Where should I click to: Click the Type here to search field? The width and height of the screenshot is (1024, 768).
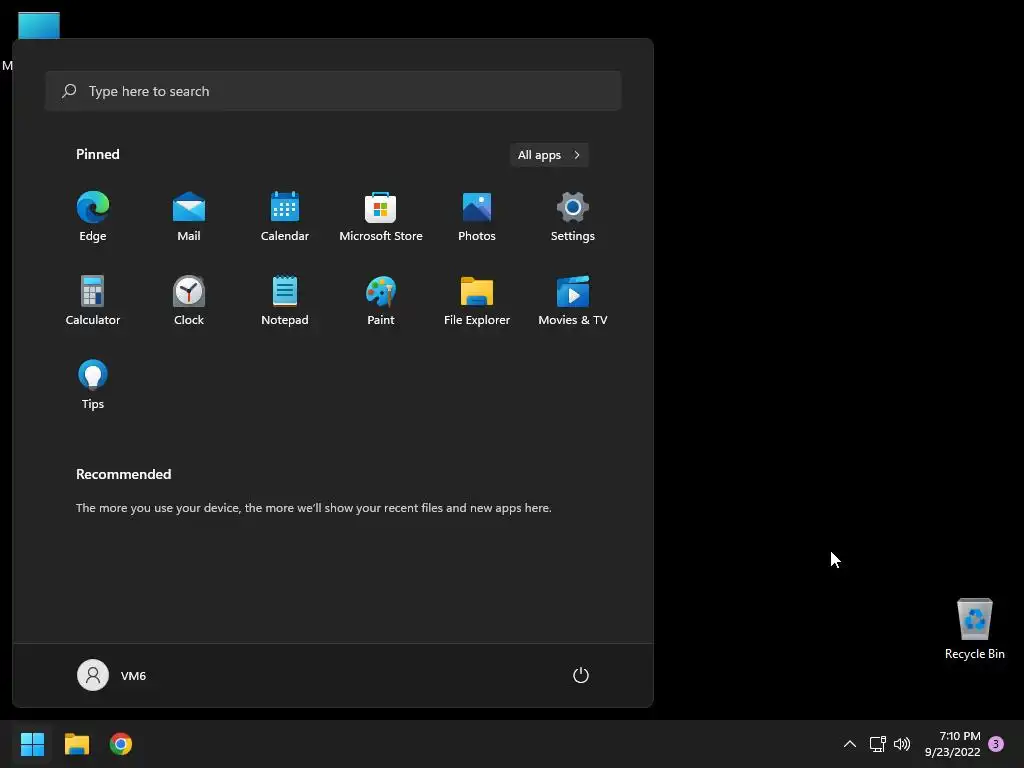tap(333, 91)
